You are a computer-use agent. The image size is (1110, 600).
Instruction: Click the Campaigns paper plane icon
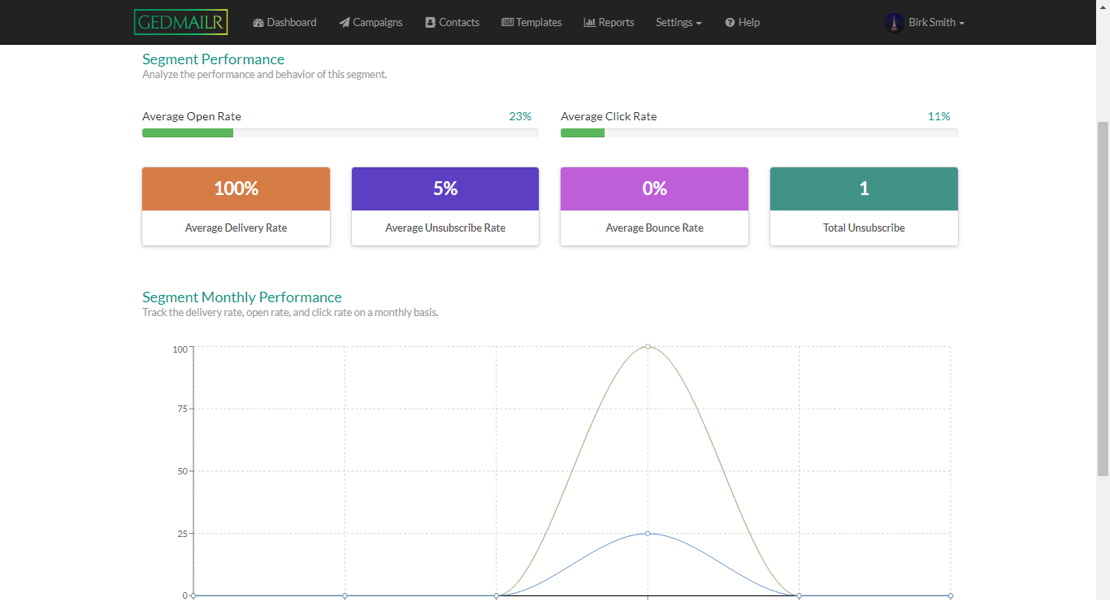point(344,22)
